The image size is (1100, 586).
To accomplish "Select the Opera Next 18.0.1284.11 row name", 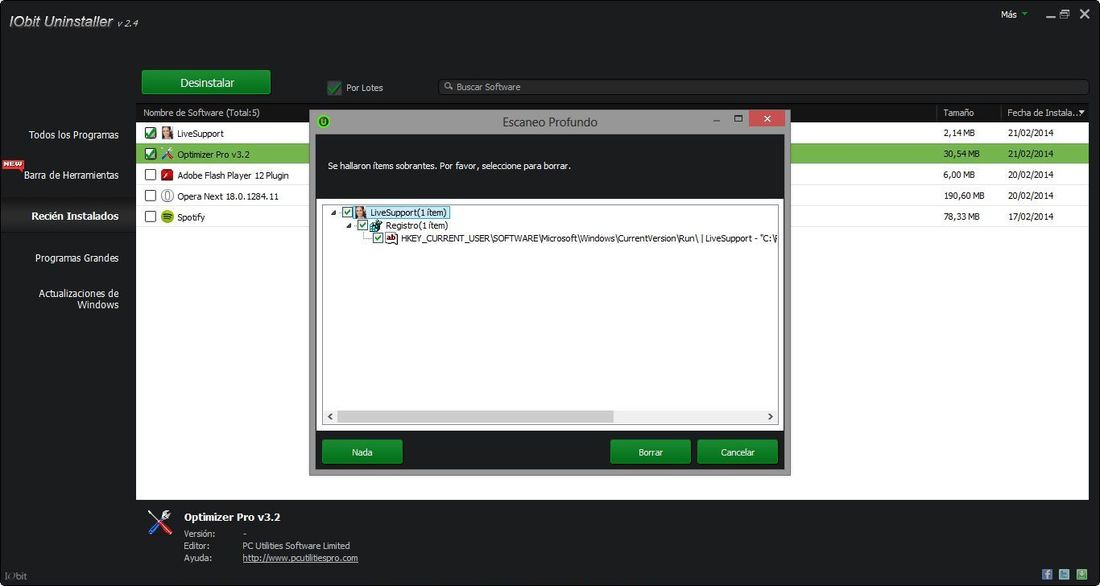I will pos(228,197).
